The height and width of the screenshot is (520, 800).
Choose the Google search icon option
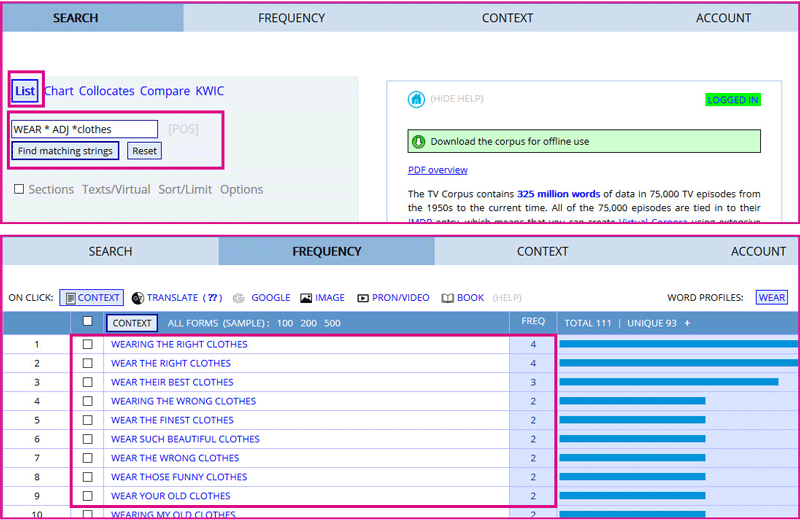[239, 298]
